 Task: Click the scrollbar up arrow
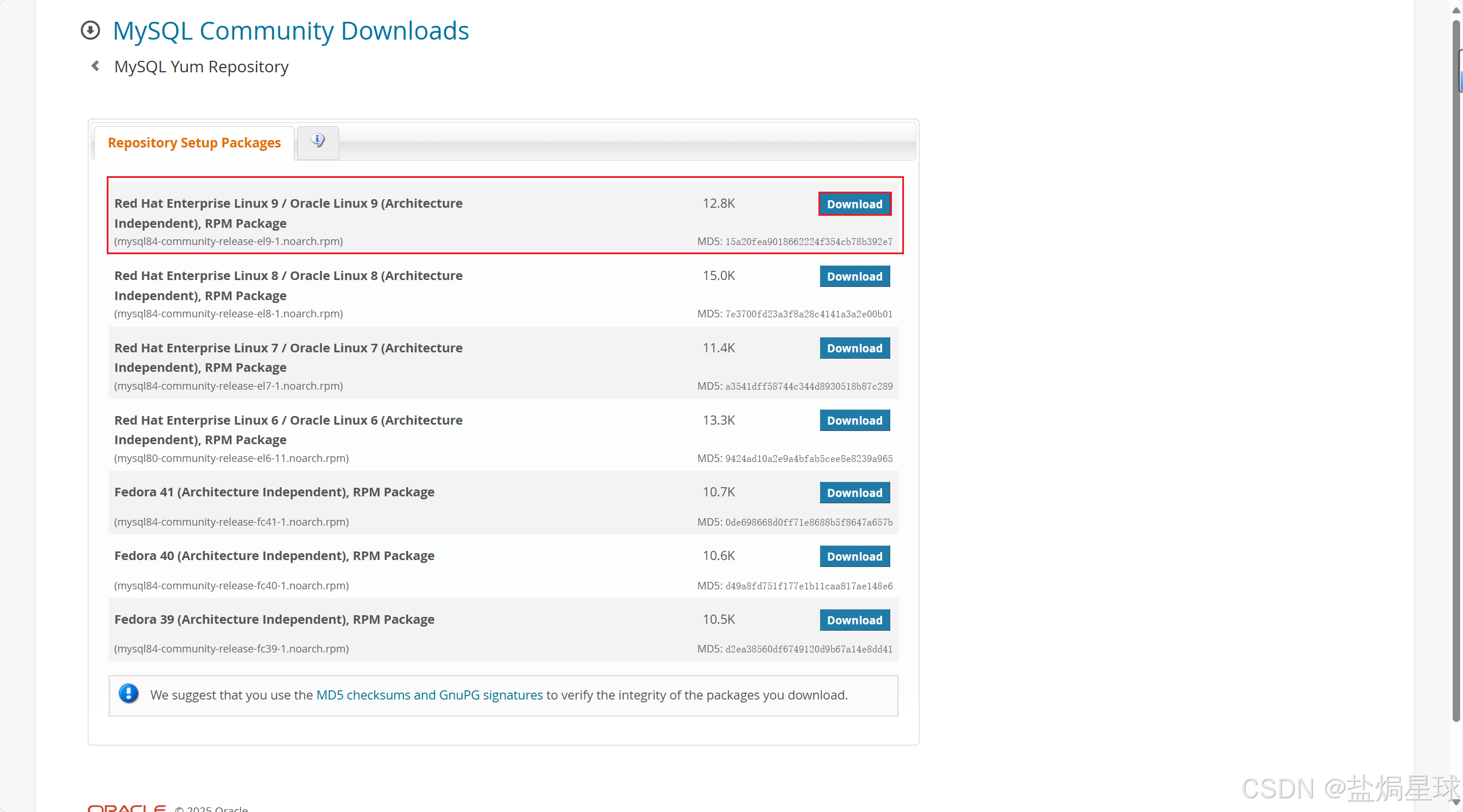[x=1457, y=10]
